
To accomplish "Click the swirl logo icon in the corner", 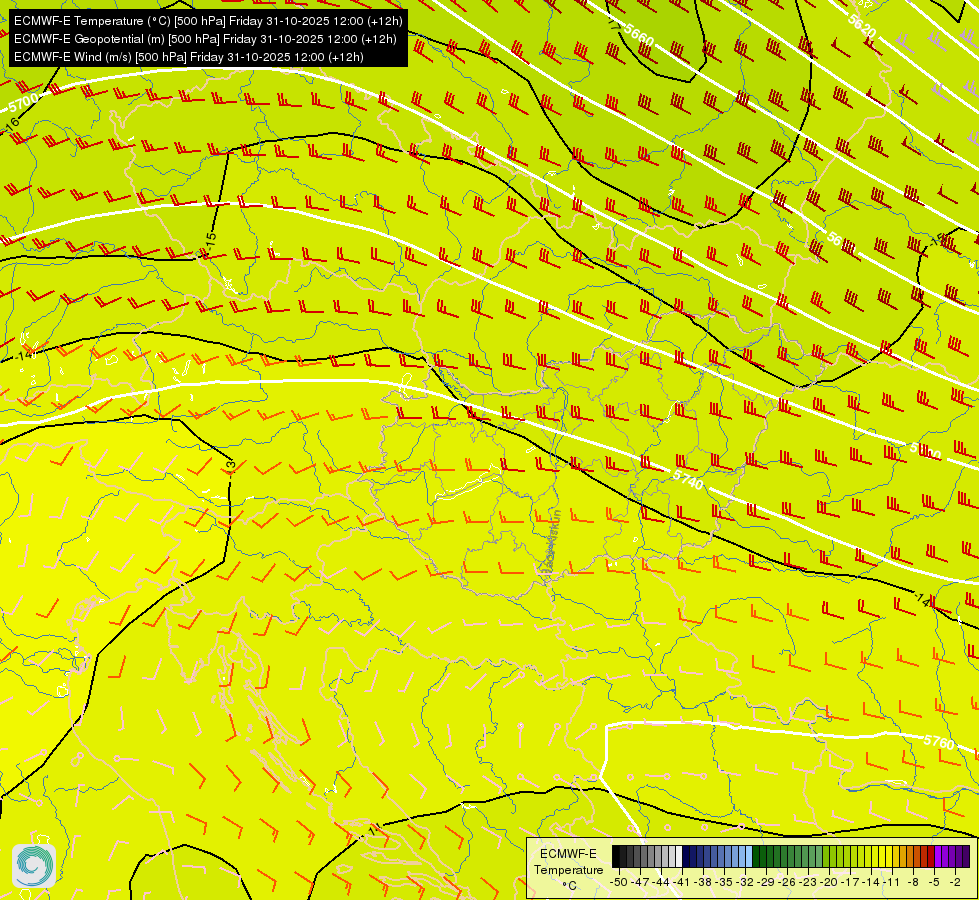I will pyautogui.click(x=34, y=866).
